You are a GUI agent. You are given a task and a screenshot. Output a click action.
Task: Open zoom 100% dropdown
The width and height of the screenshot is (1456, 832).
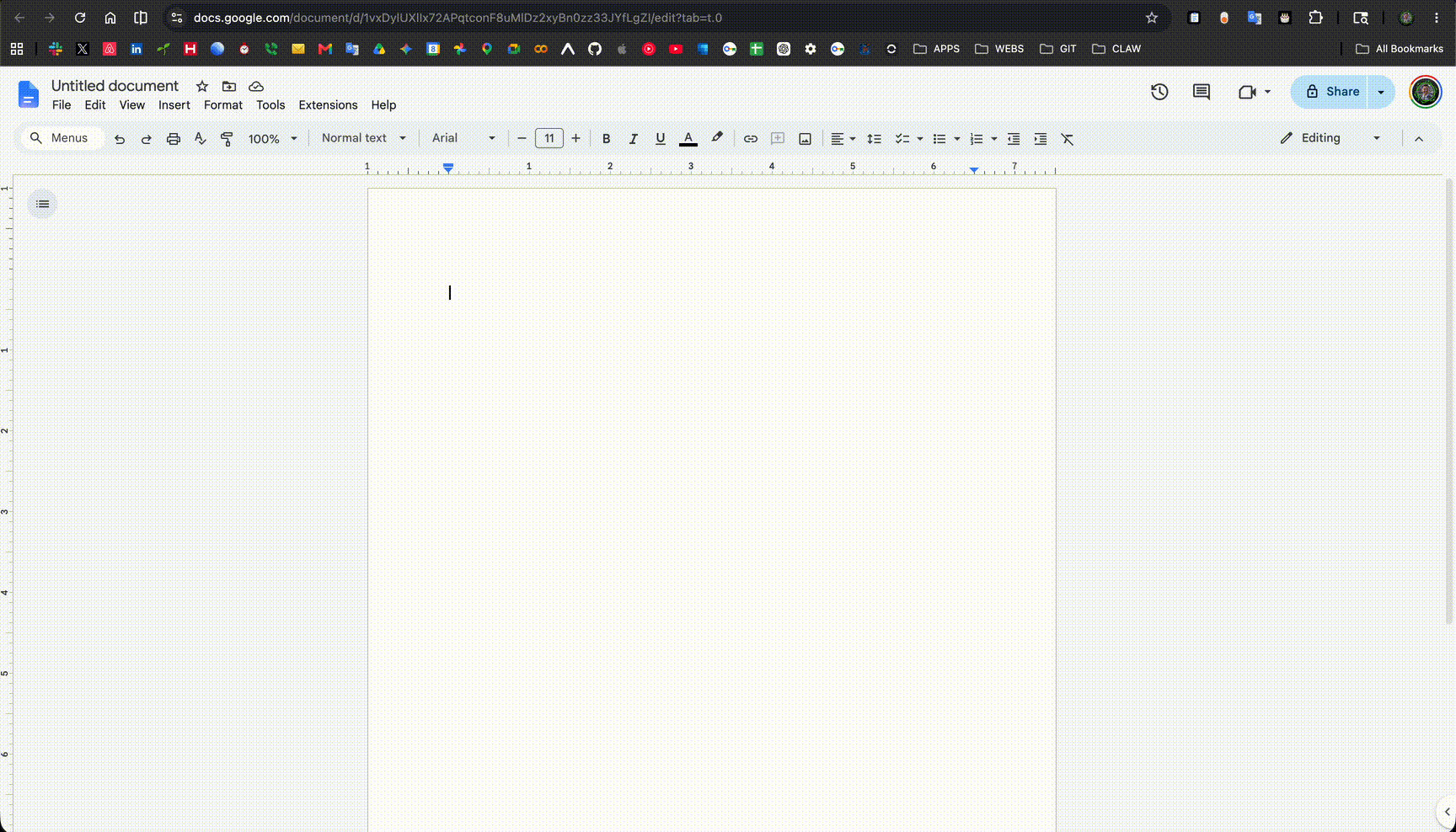272,139
